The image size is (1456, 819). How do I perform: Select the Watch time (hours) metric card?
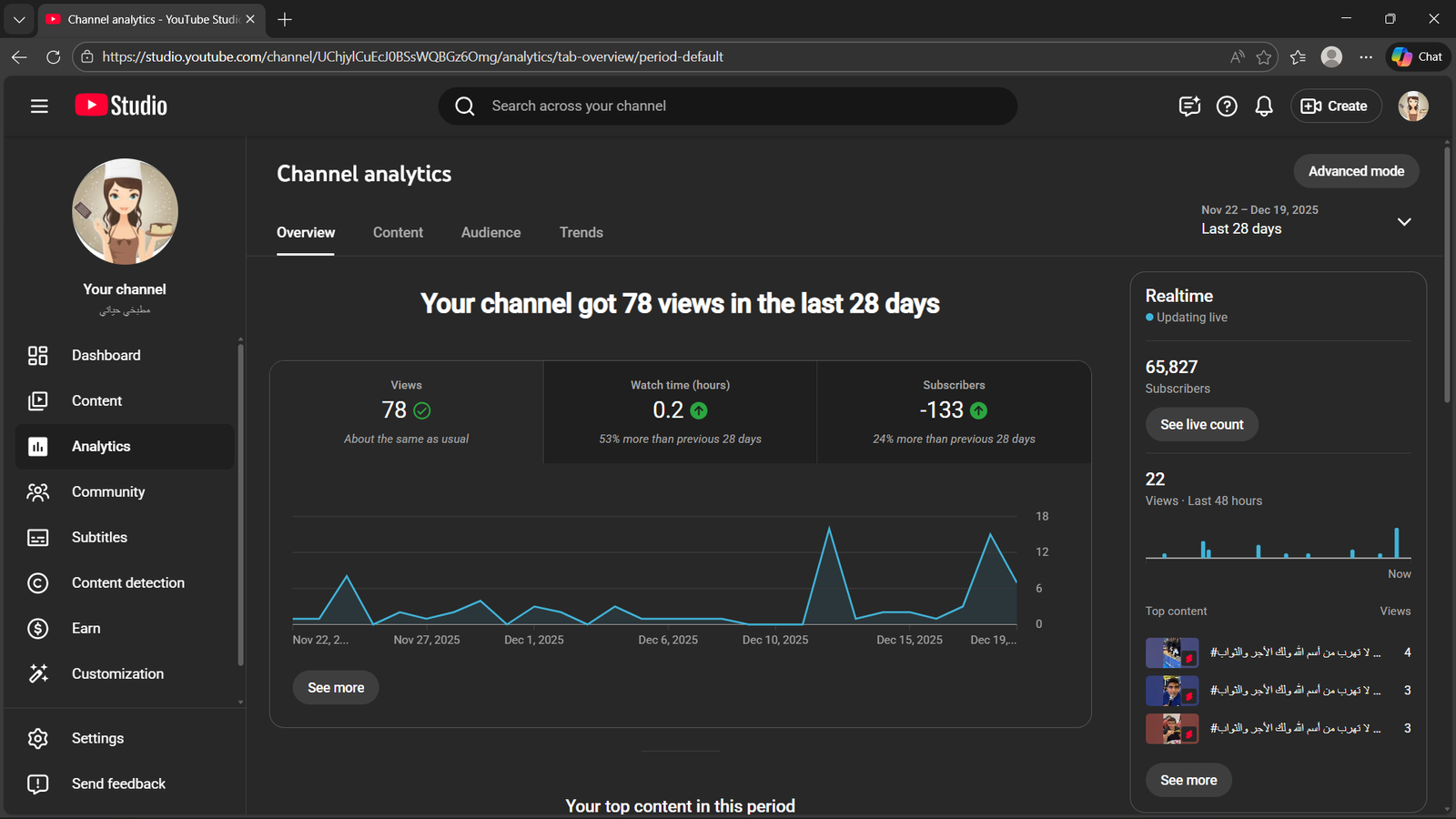pos(680,412)
